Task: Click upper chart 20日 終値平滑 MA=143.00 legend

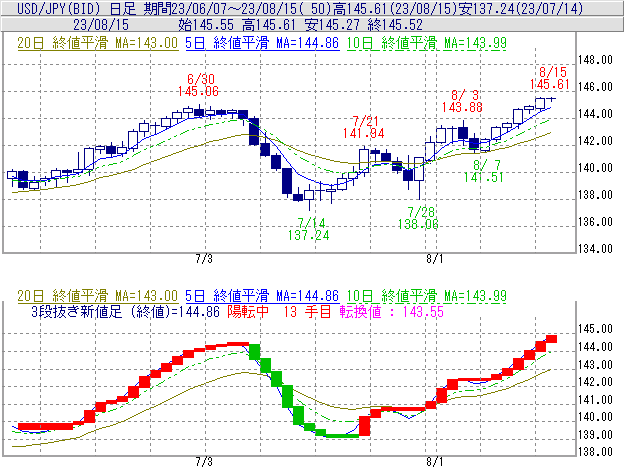Action: [x=98, y=43]
